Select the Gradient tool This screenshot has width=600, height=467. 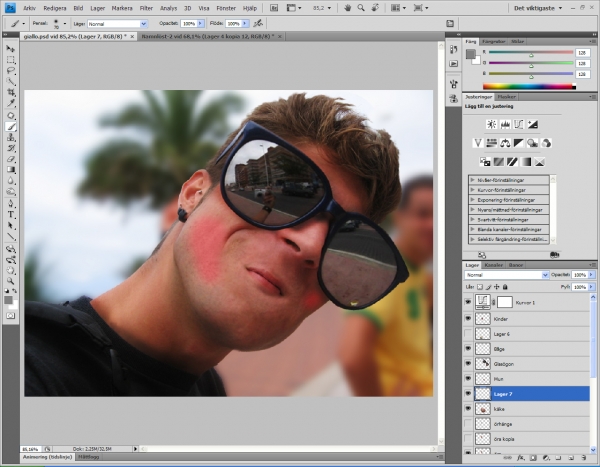[x=11, y=170]
